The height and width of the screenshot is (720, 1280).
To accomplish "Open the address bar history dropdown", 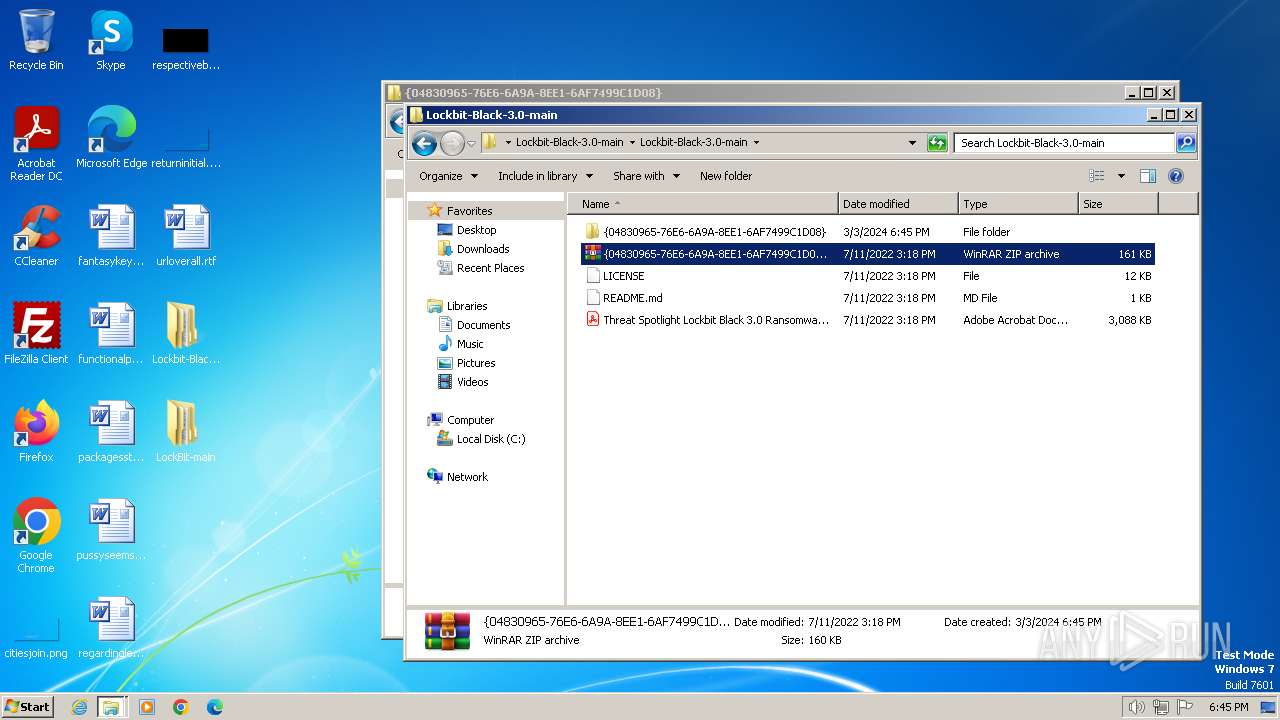I will (912, 143).
